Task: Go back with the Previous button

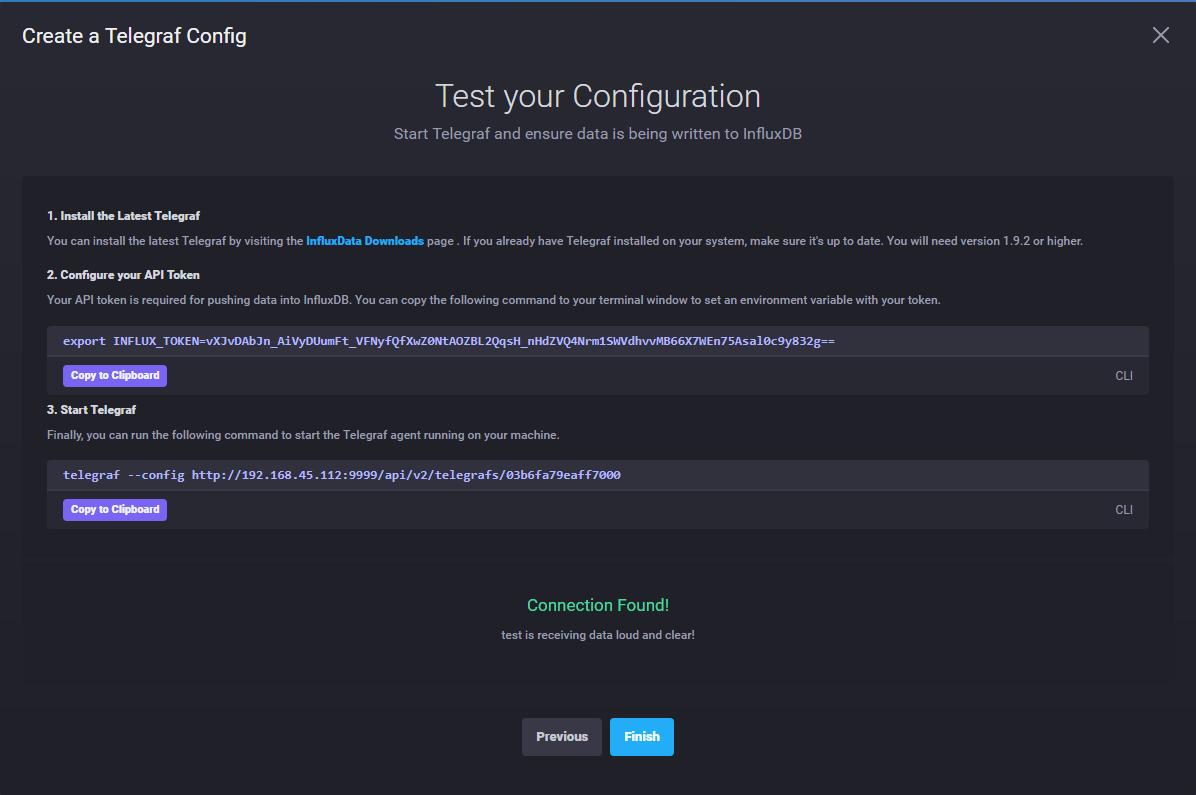Action: point(561,737)
